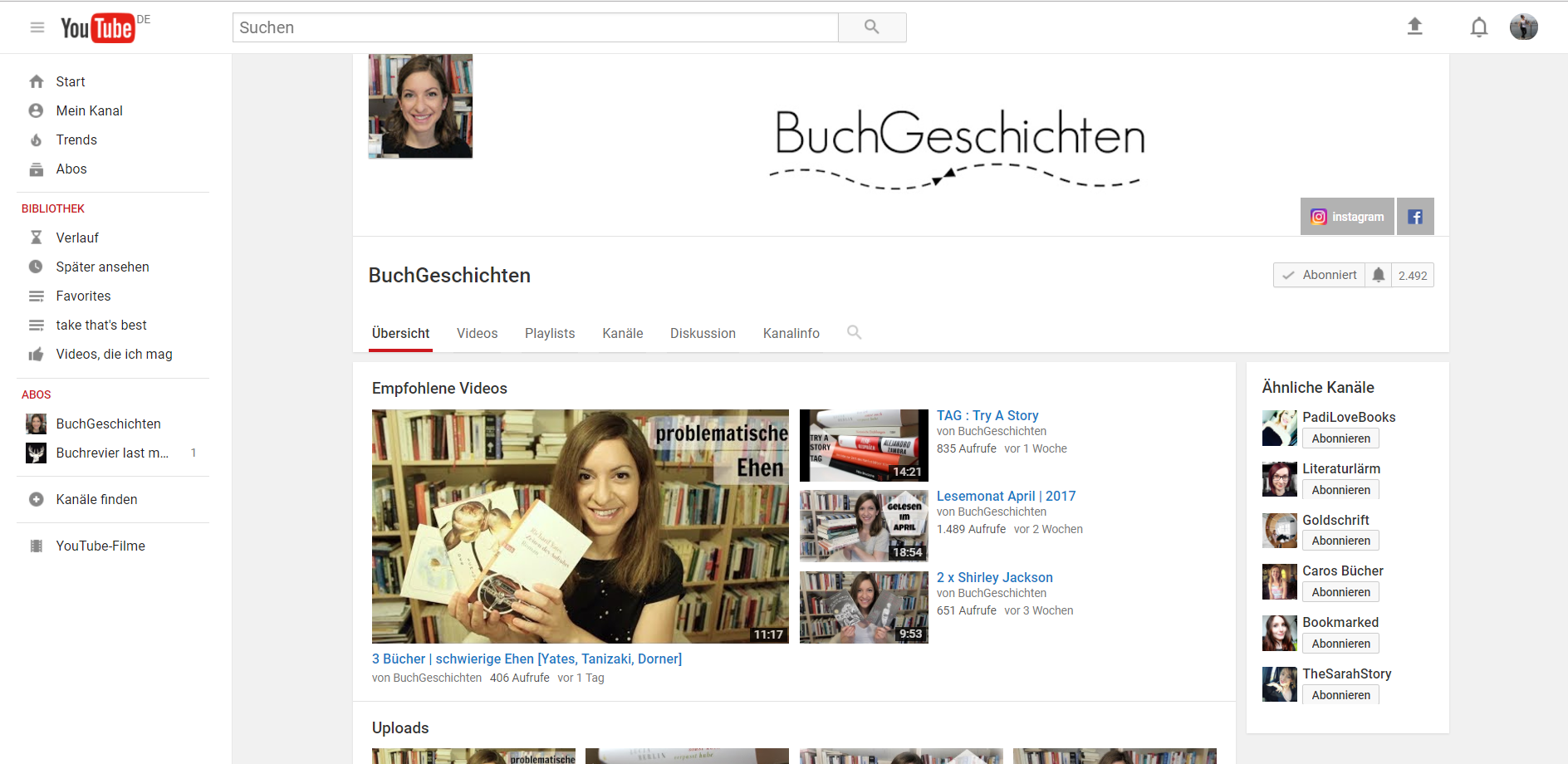Subscribe to PadiLoveBooks
The image size is (1568, 764).
tap(1340, 438)
